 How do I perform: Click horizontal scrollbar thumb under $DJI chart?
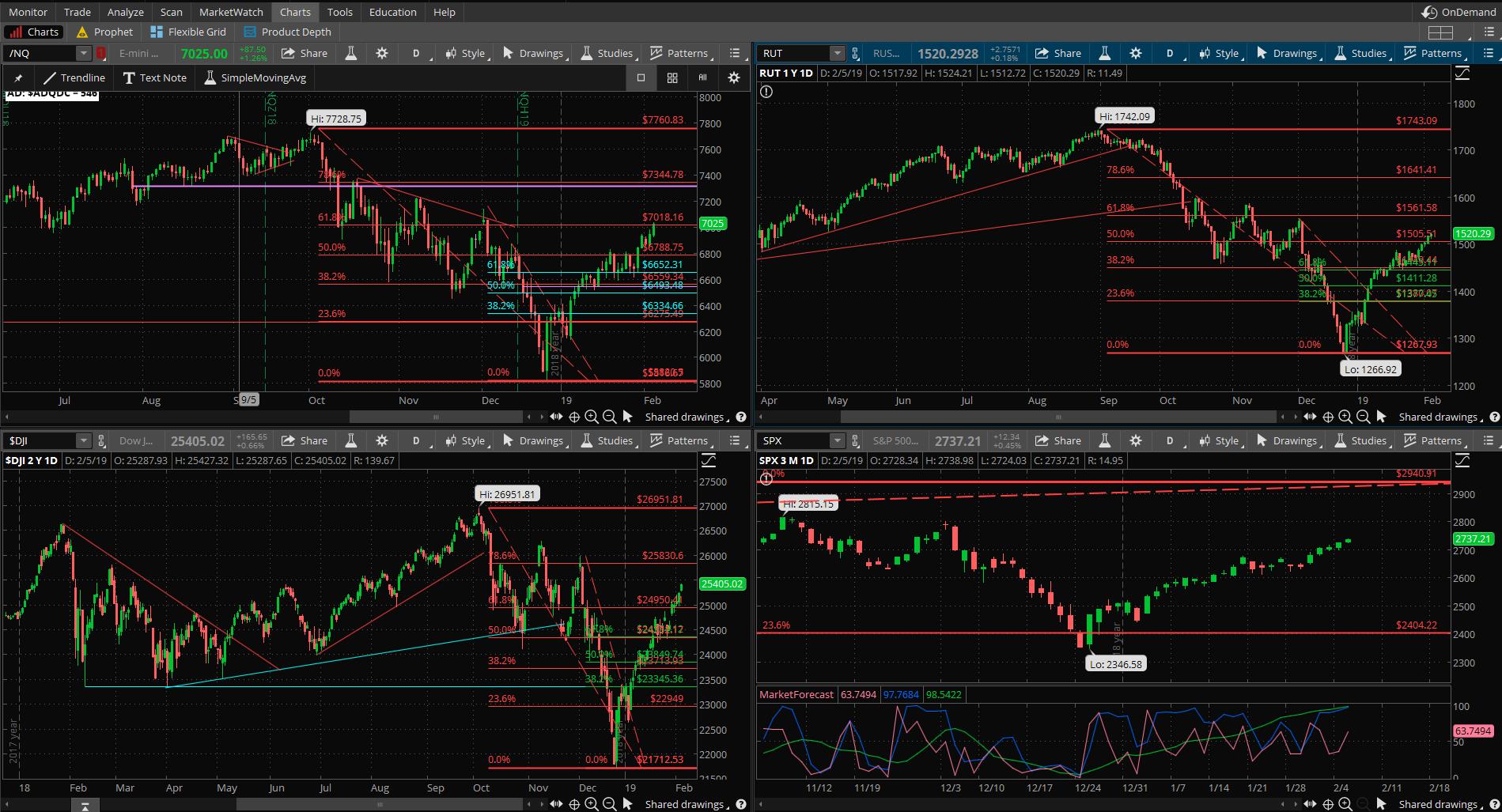(x=380, y=804)
